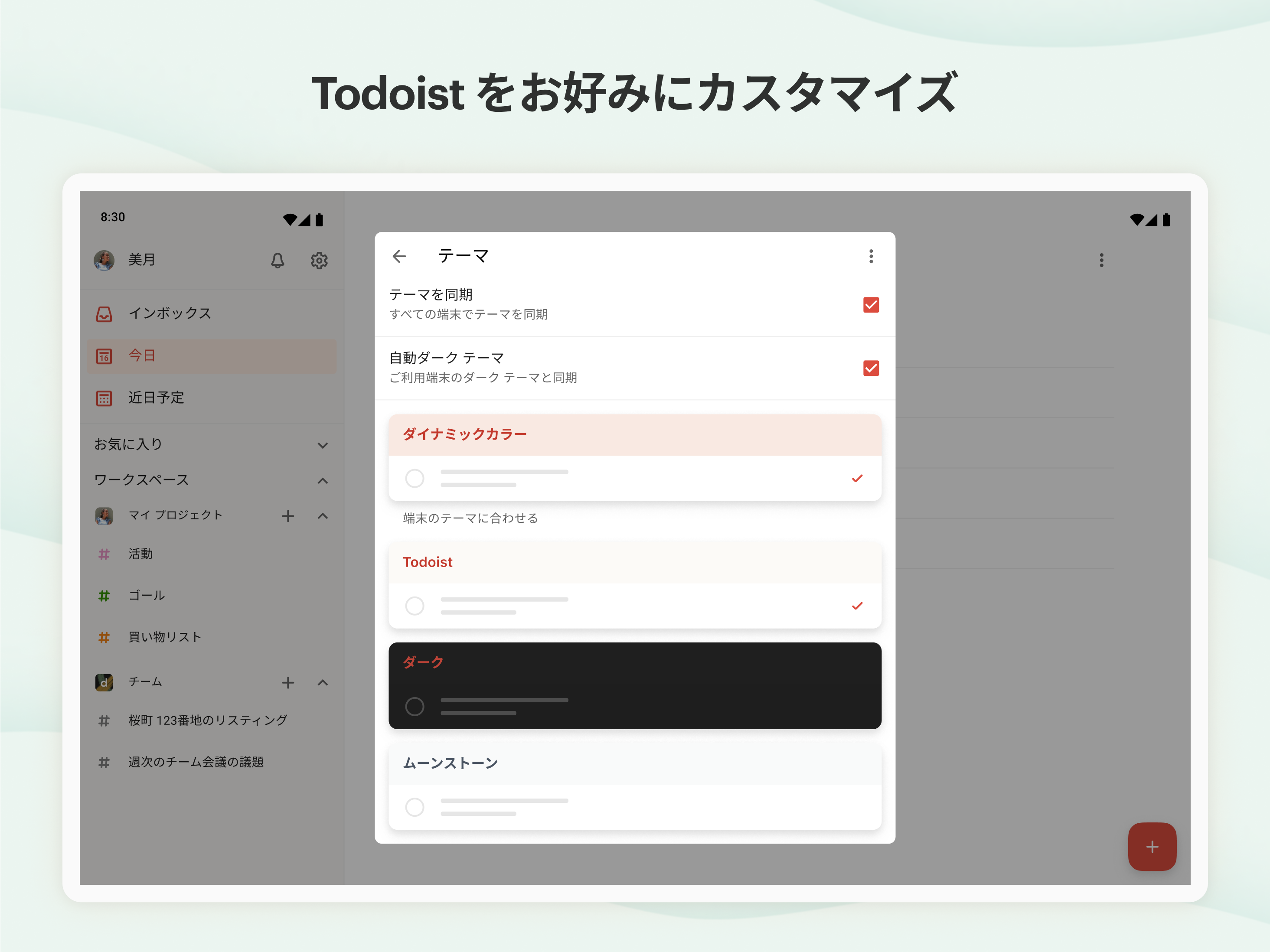The width and height of the screenshot is (1270, 952).
Task: Click the left status bar battery icon
Action: pos(319,219)
